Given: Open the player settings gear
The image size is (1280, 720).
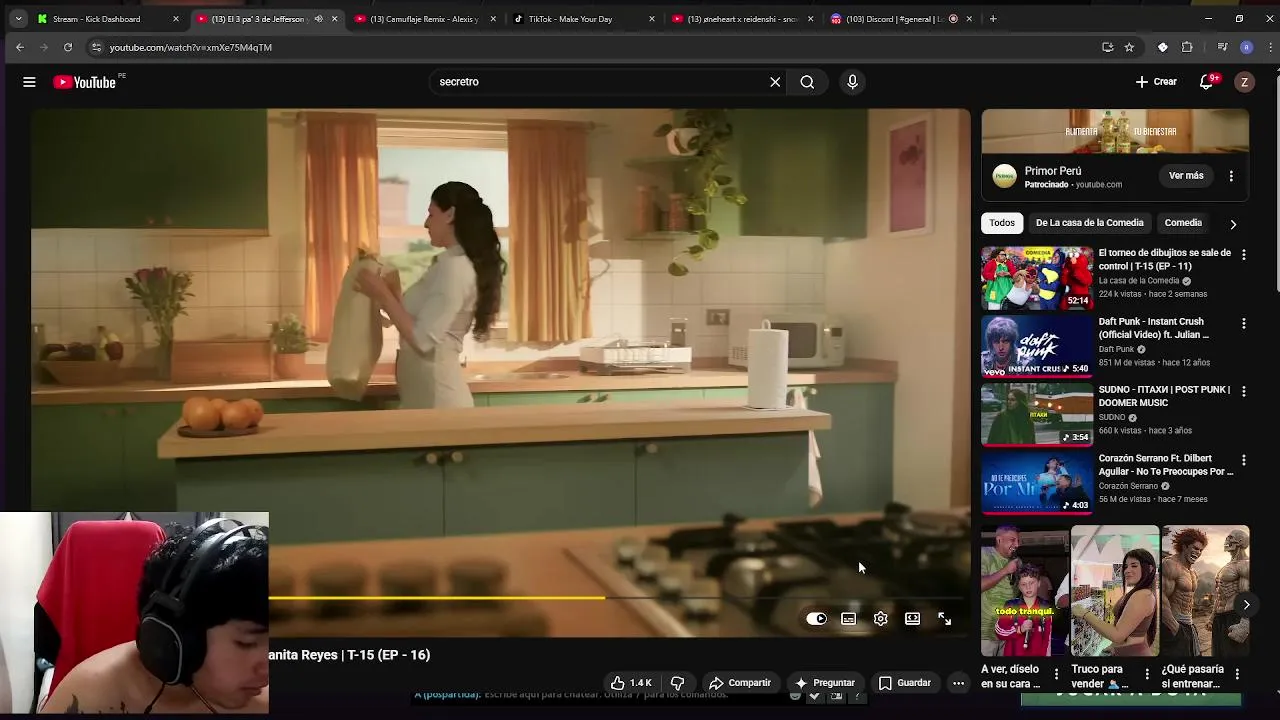Looking at the screenshot, I should pos(880,619).
